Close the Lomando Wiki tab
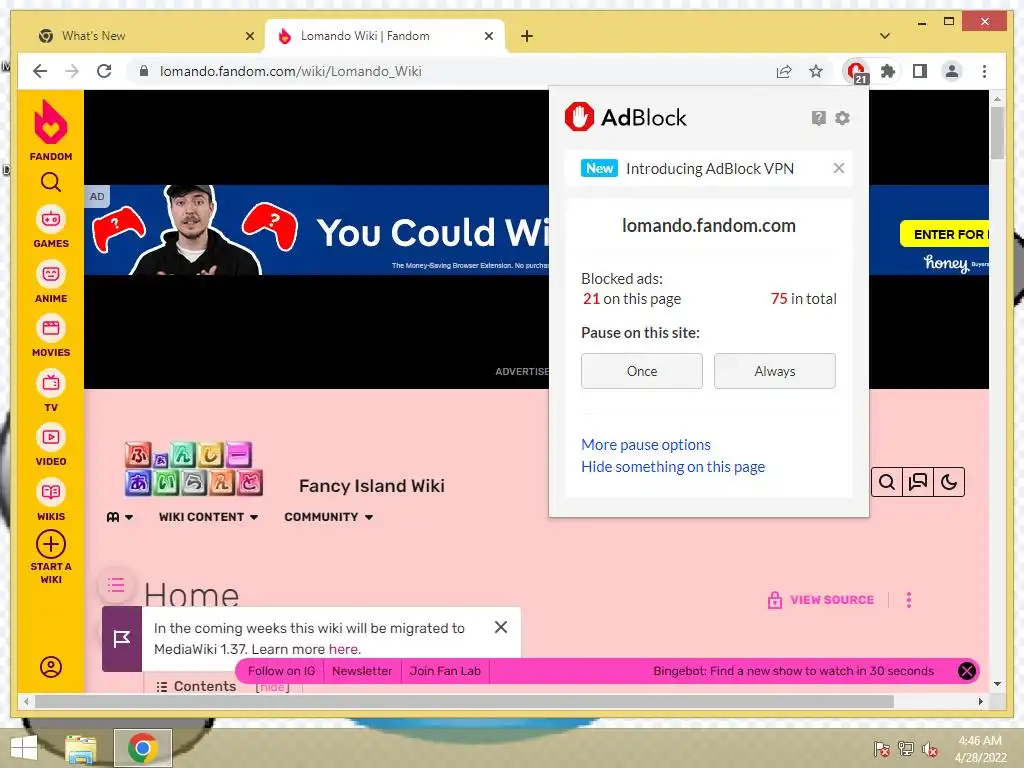This screenshot has height=768, width=1024. click(x=488, y=36)
